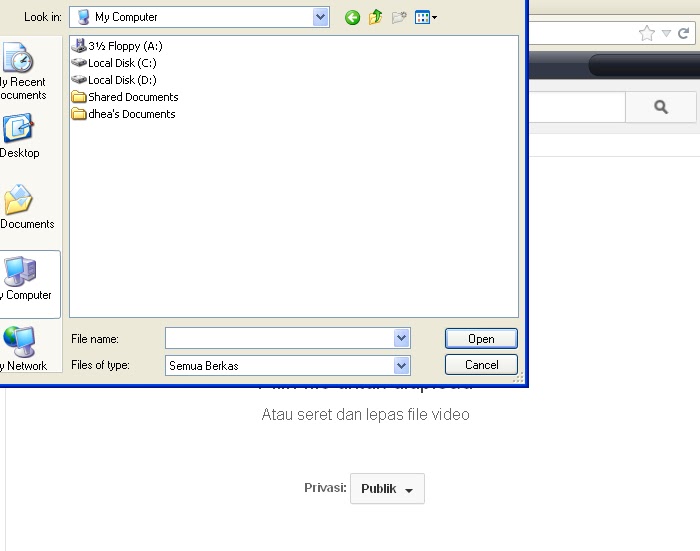
Task: Select My Computer in places bar
Action: 28,284
